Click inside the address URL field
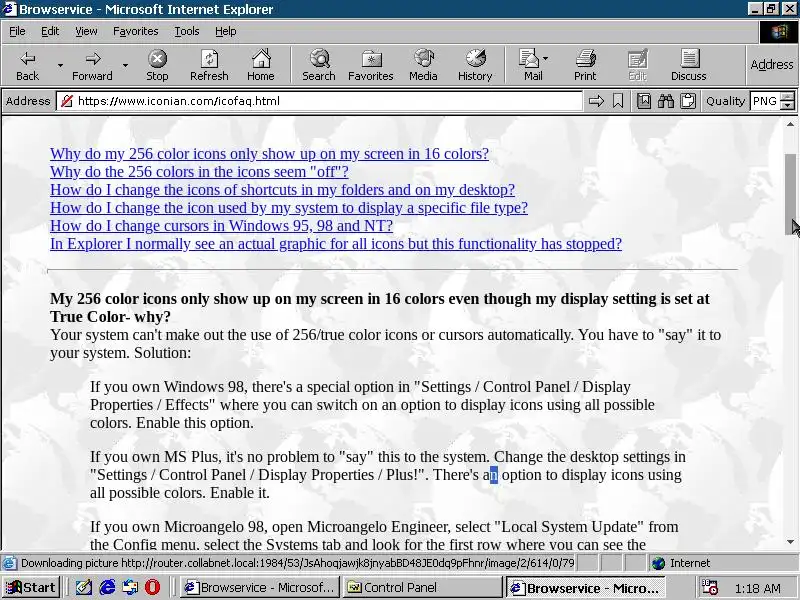The width and height of the screenshot is (800, 600). pos(319,101)
